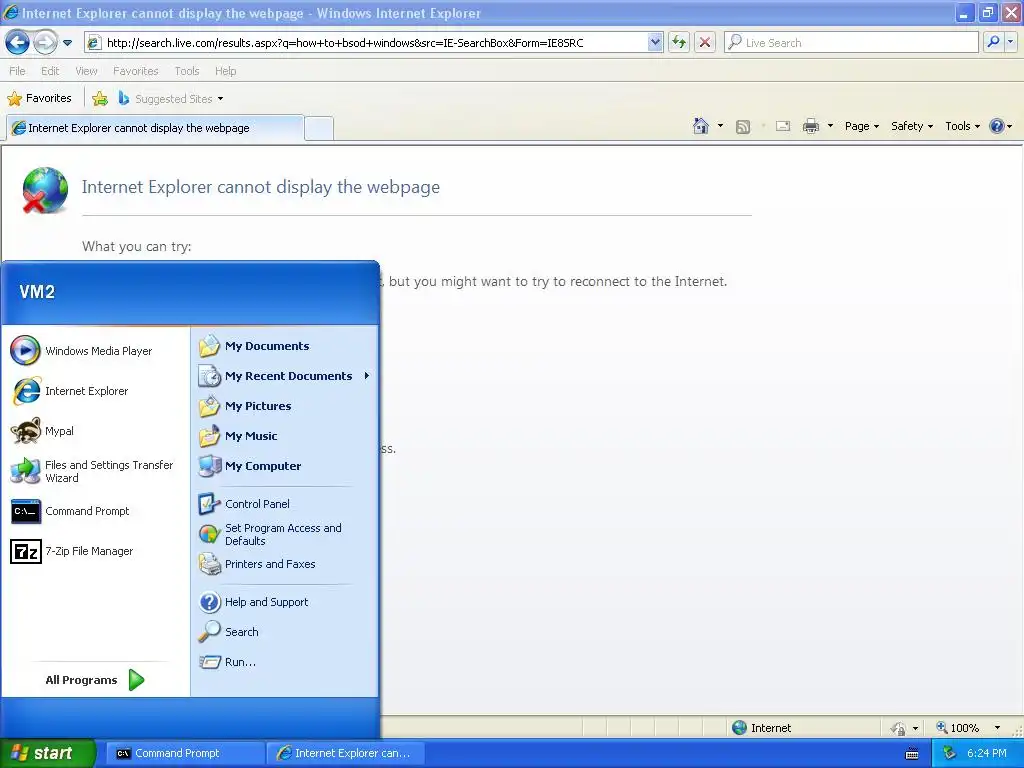This screenshot has width=1024, height=768.
Task: Click the taskbar clock showing 6:24 PM
Action: click(987, 754)
